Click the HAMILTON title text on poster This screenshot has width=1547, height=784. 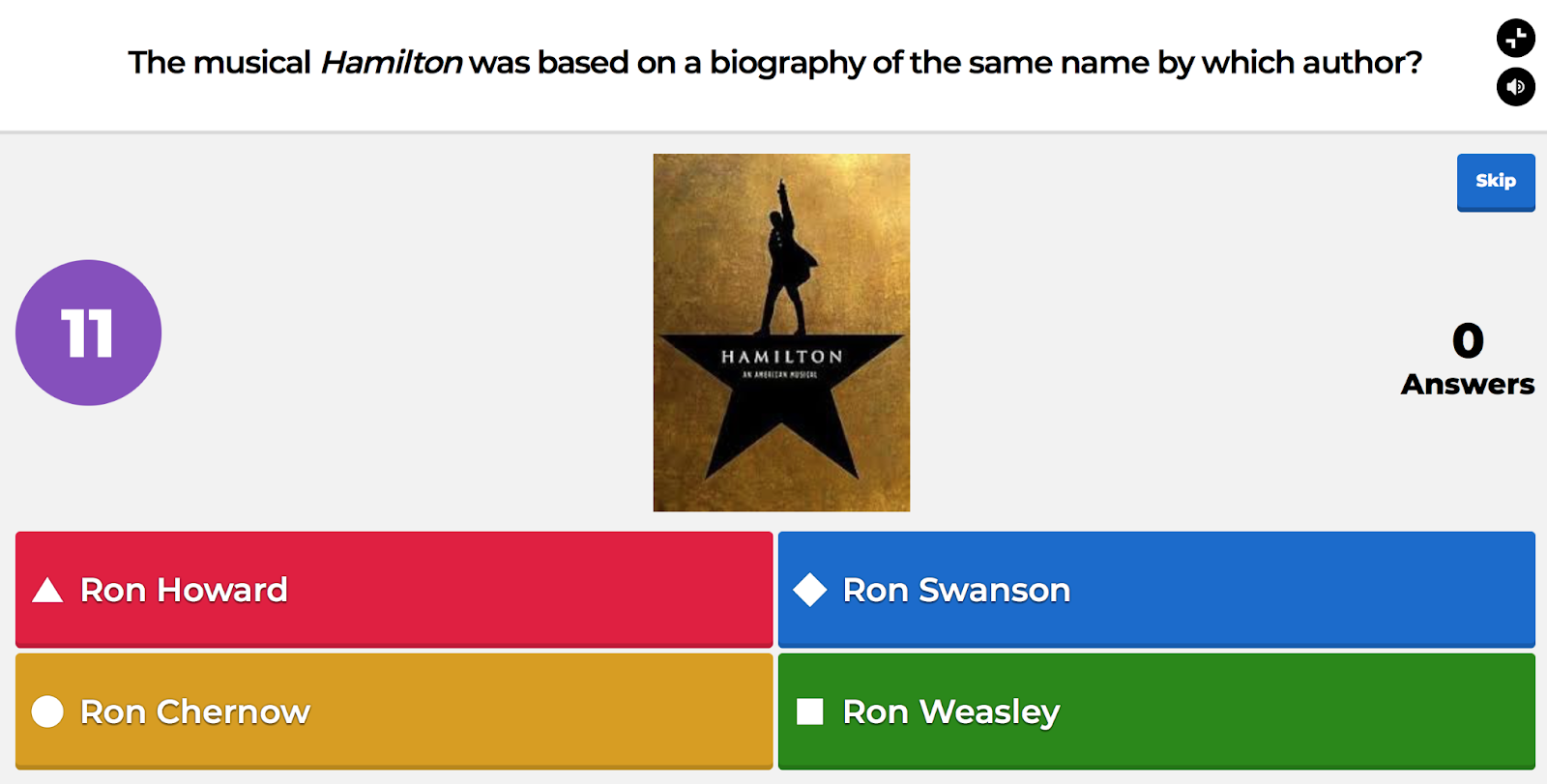click(781, 357)
